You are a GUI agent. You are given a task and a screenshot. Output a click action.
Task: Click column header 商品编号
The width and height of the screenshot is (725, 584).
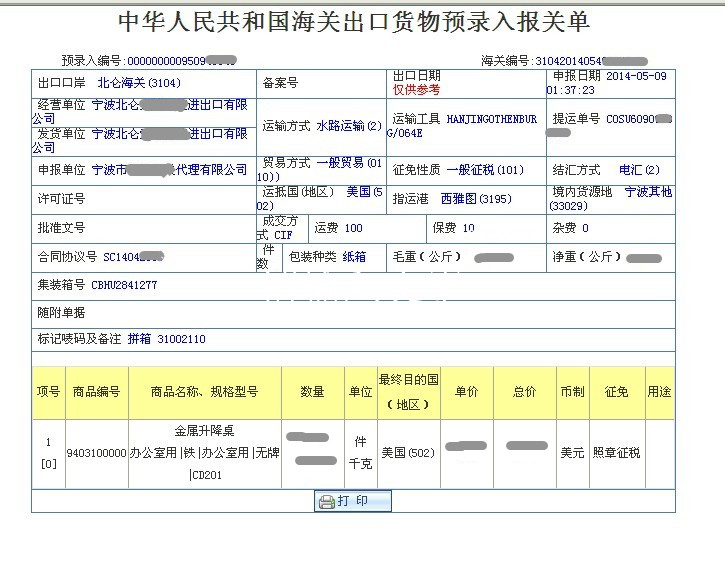[x=96, y=392]
